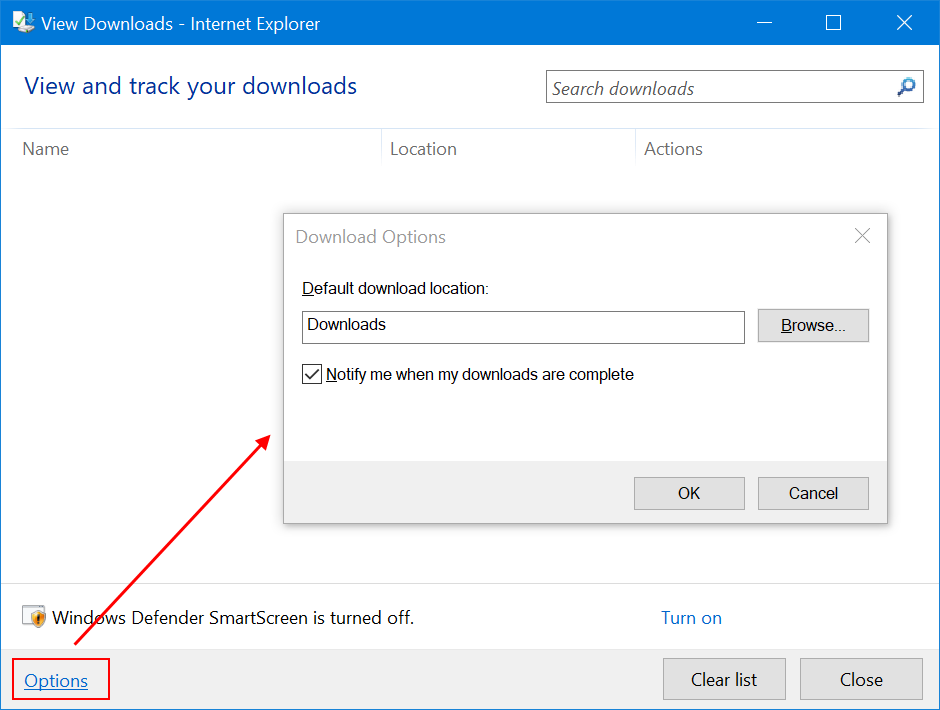Image resolution: width=940 pixels, height=710 pixels.
Task: Click the Browse... button
Action: [813, 326]
